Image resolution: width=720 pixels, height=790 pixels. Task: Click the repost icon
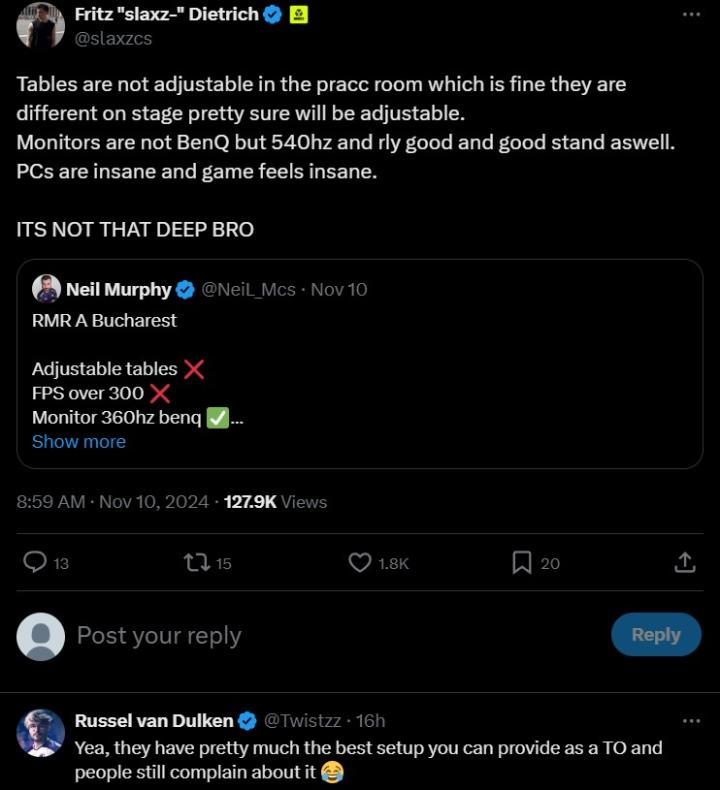click(196, 563)
